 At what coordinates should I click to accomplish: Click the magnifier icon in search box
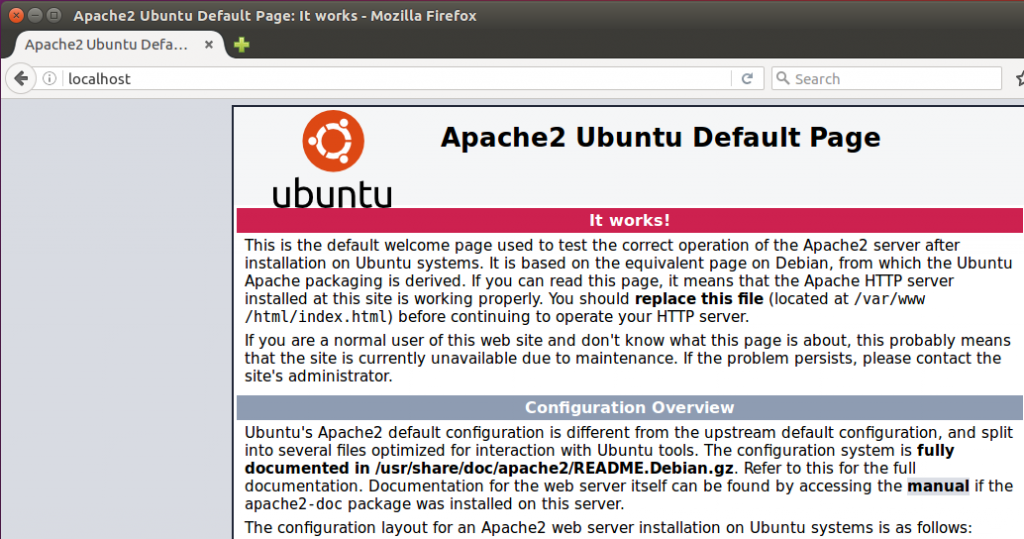(x=783, y=79)
